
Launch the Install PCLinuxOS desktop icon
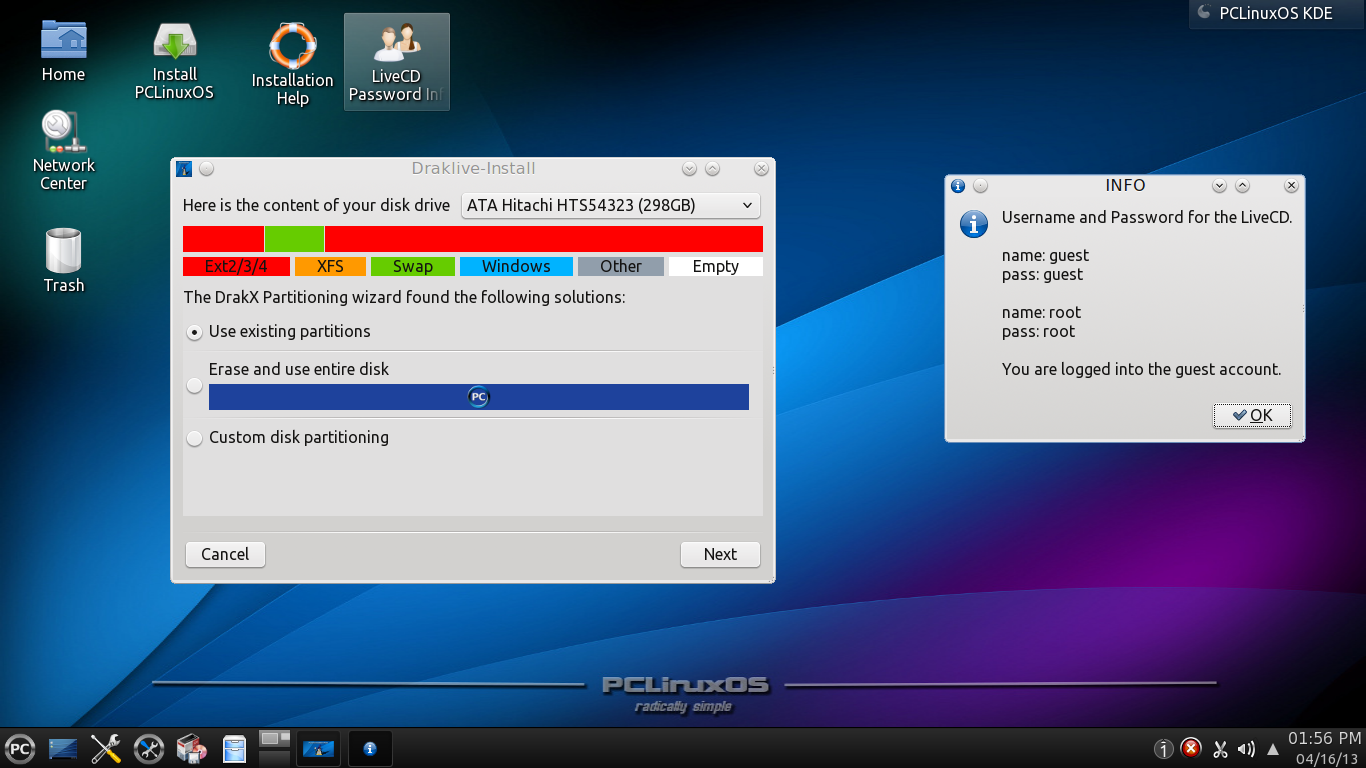[x=174, y=60]
